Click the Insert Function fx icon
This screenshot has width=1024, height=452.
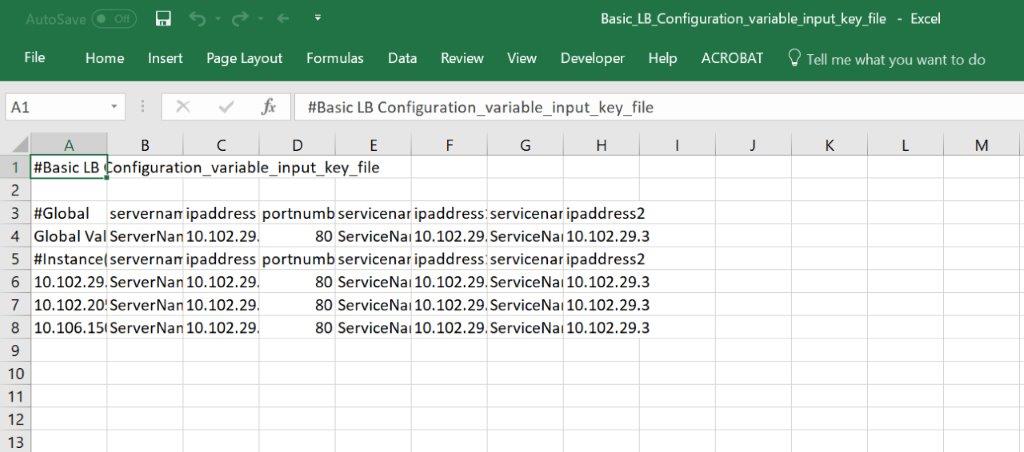(268, 107)
